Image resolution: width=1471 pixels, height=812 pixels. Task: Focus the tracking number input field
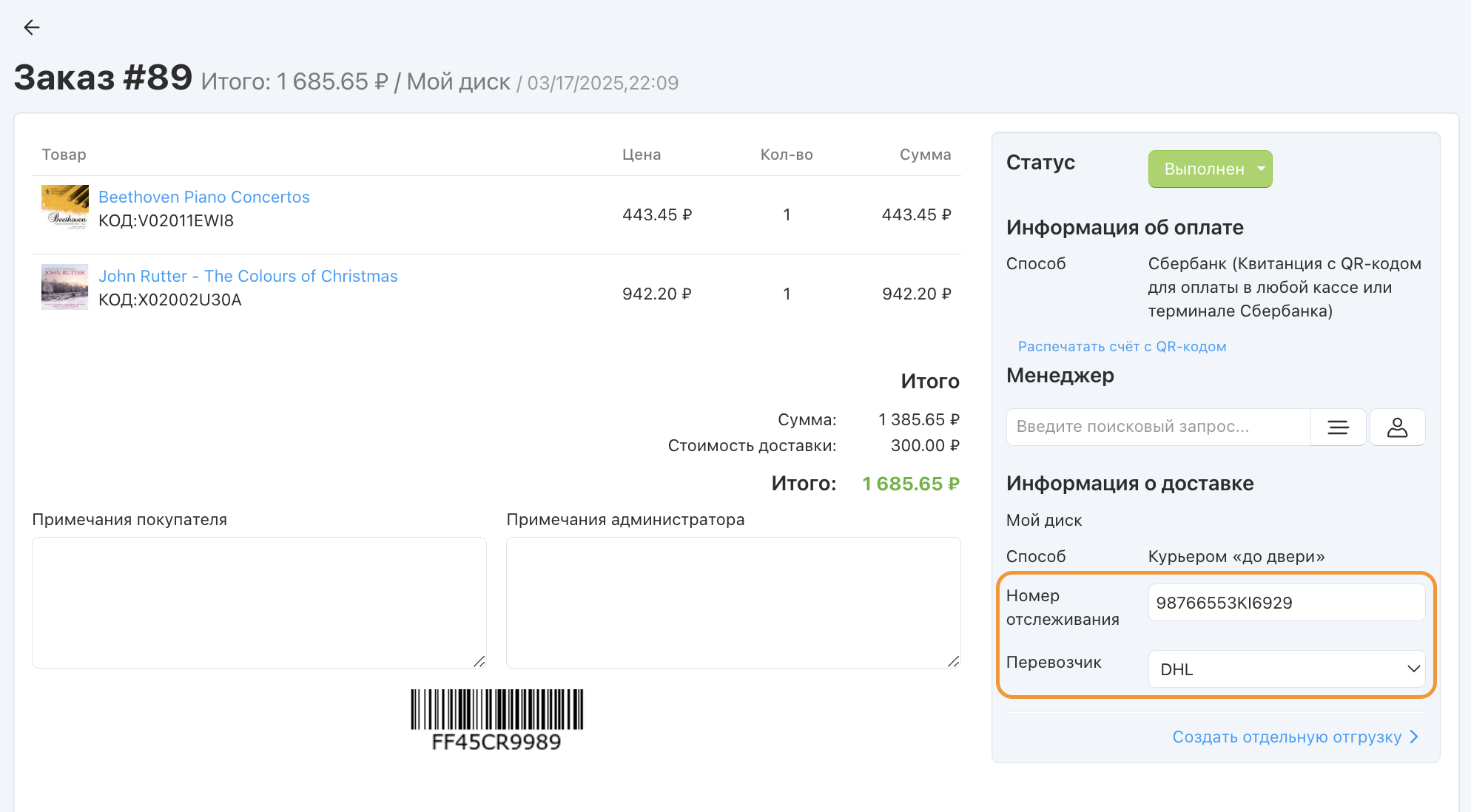pyautogui.click(x=1286, y=603)
